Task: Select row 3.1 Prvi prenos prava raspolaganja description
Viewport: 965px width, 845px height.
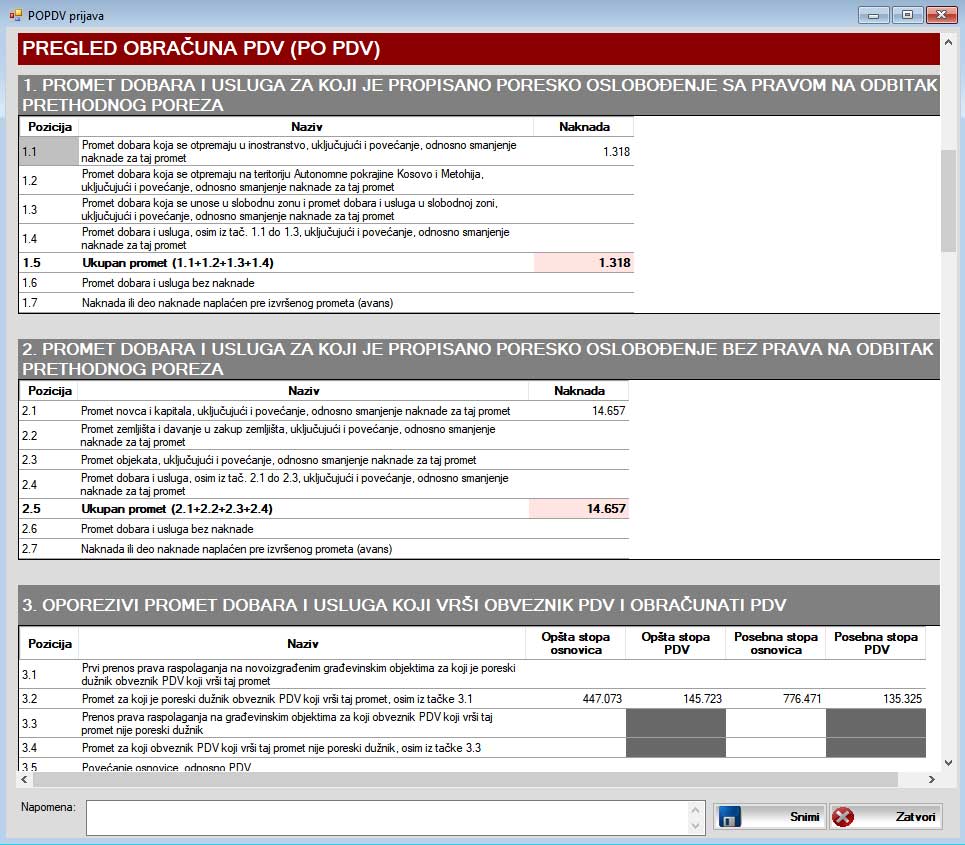Action: pos(298,675)
